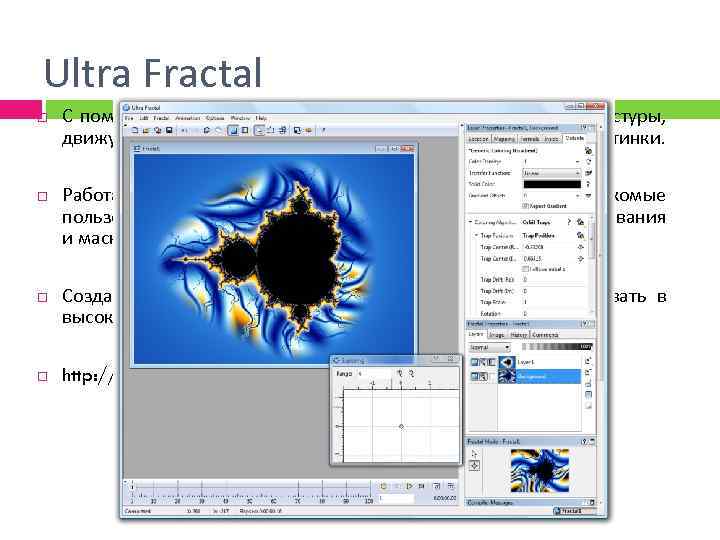Click the icon right of Transfer Function

pos(588,173)
